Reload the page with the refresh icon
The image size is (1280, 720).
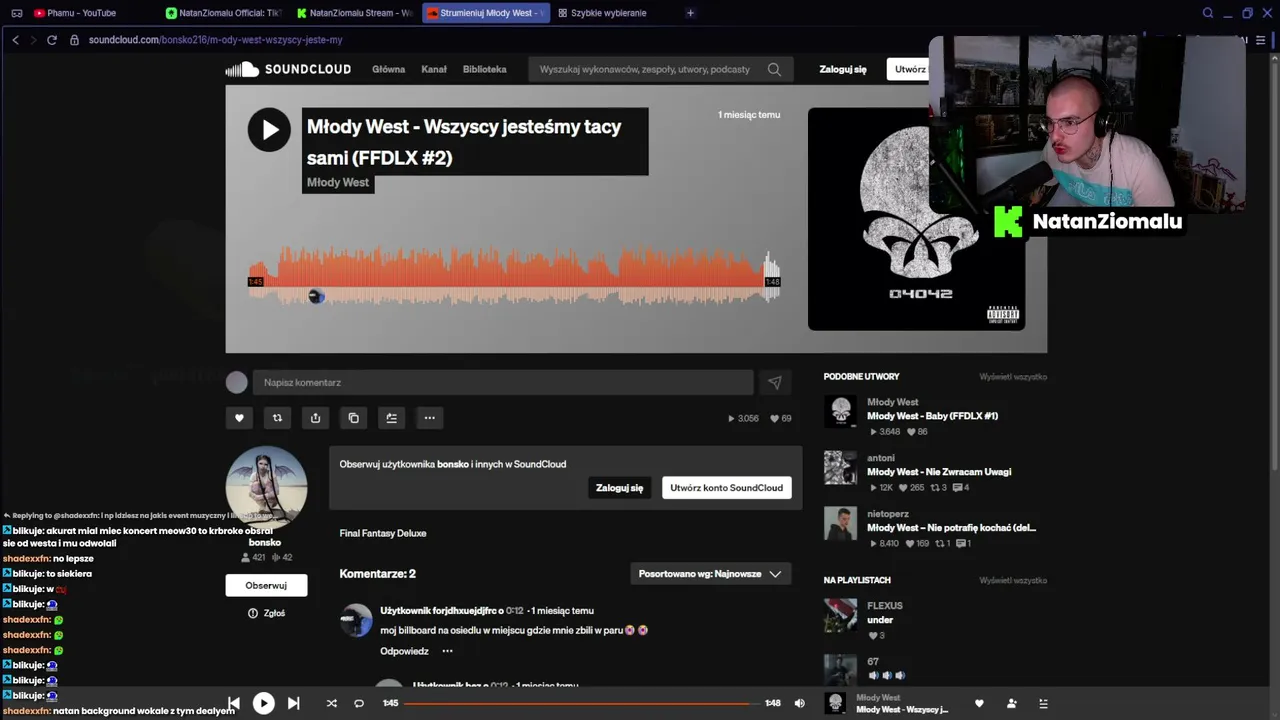[51, 40]
